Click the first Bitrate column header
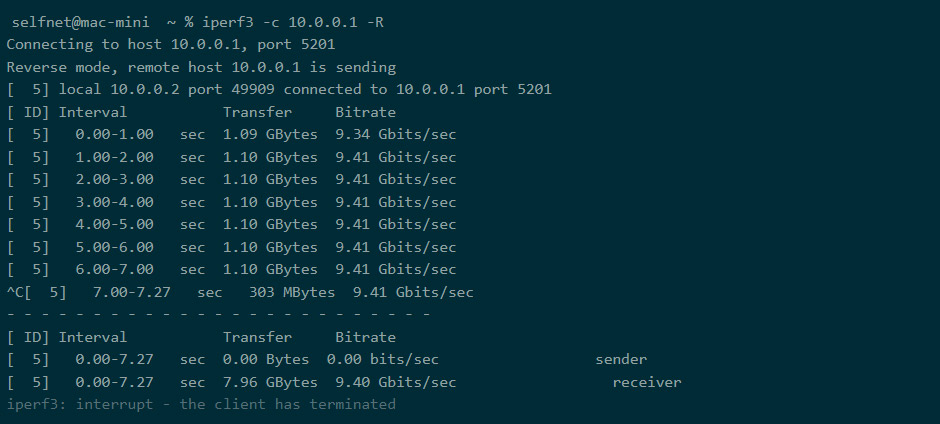Screen dimensions: 940x424 pyautogui.click(x=366, y=112)
